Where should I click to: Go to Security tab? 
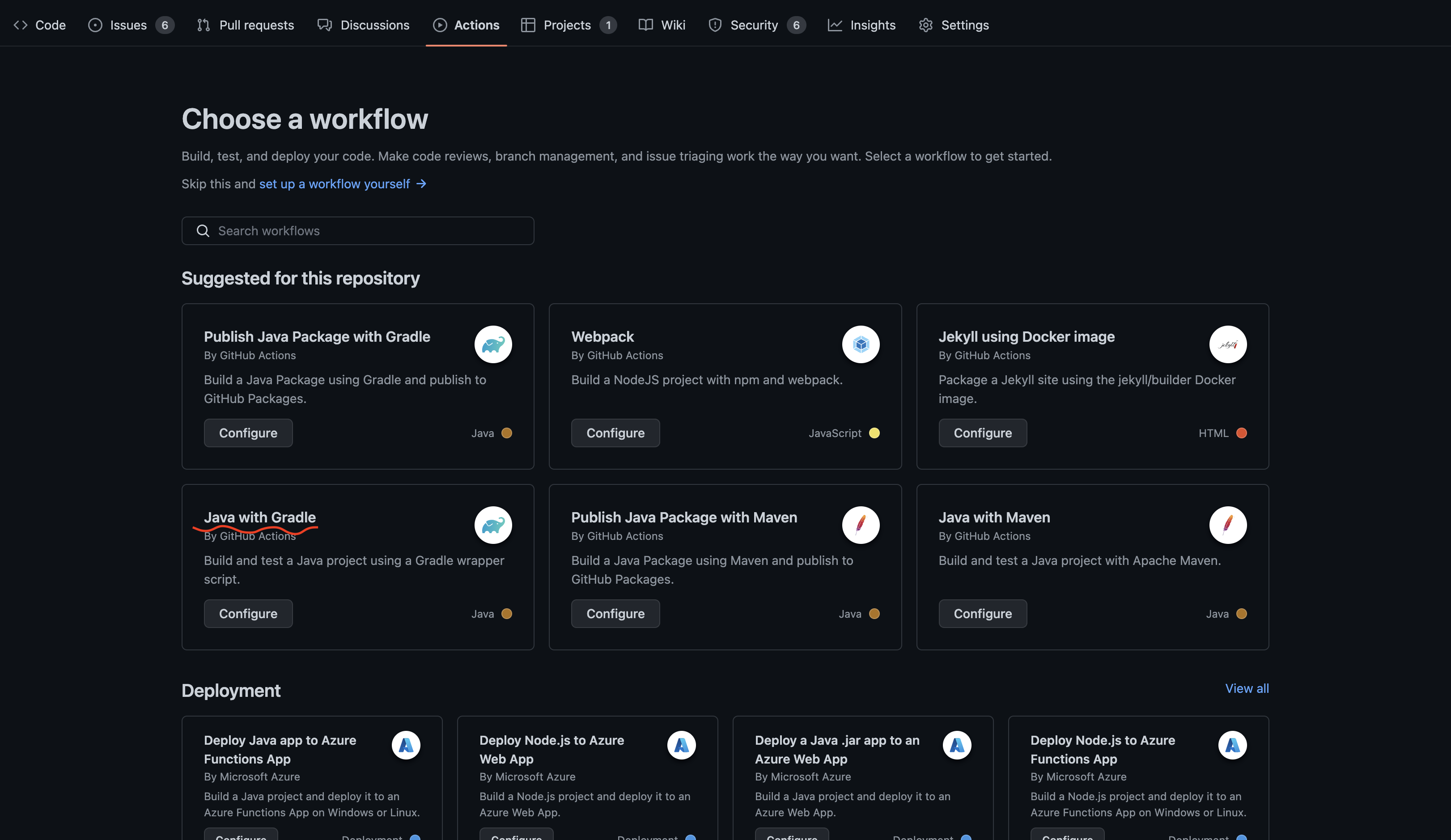click(757, 25)
